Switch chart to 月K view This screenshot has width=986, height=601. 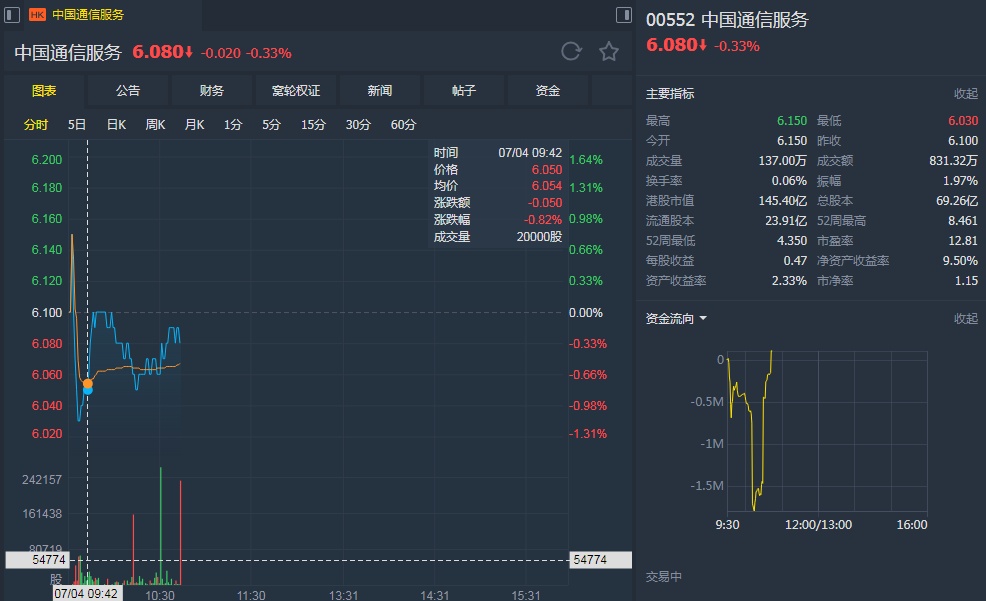194,125
